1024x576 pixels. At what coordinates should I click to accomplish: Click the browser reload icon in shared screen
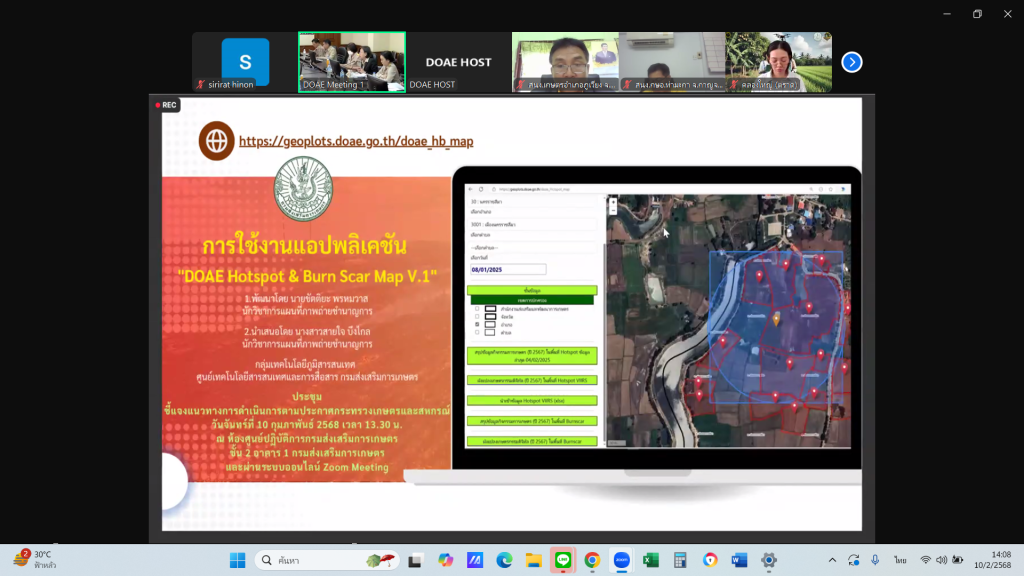(x=481, y=189)
